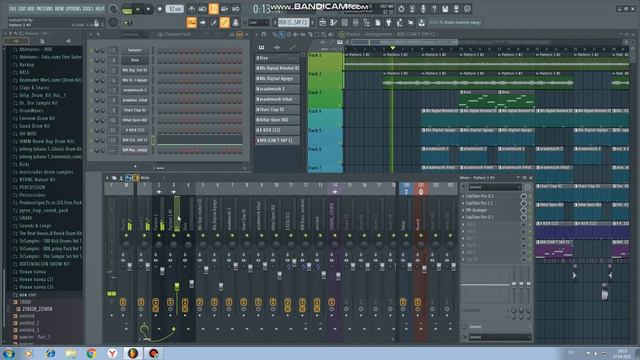The width and height of the screenshot is (640, 360).
Task: Open Google Chrome from the taskbar
Action: point(91,353)
